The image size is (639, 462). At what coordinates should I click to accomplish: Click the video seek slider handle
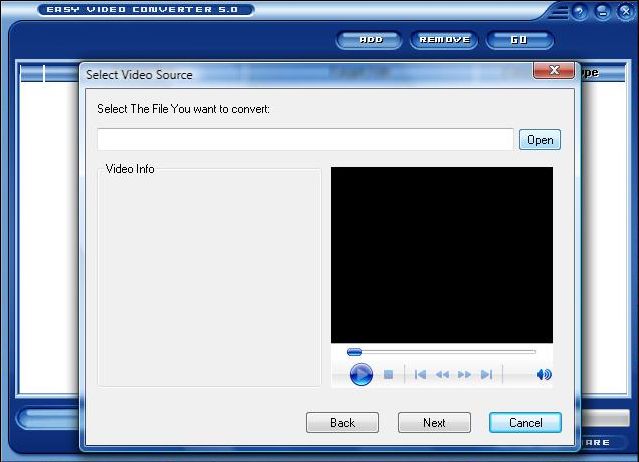coord(354,352)
